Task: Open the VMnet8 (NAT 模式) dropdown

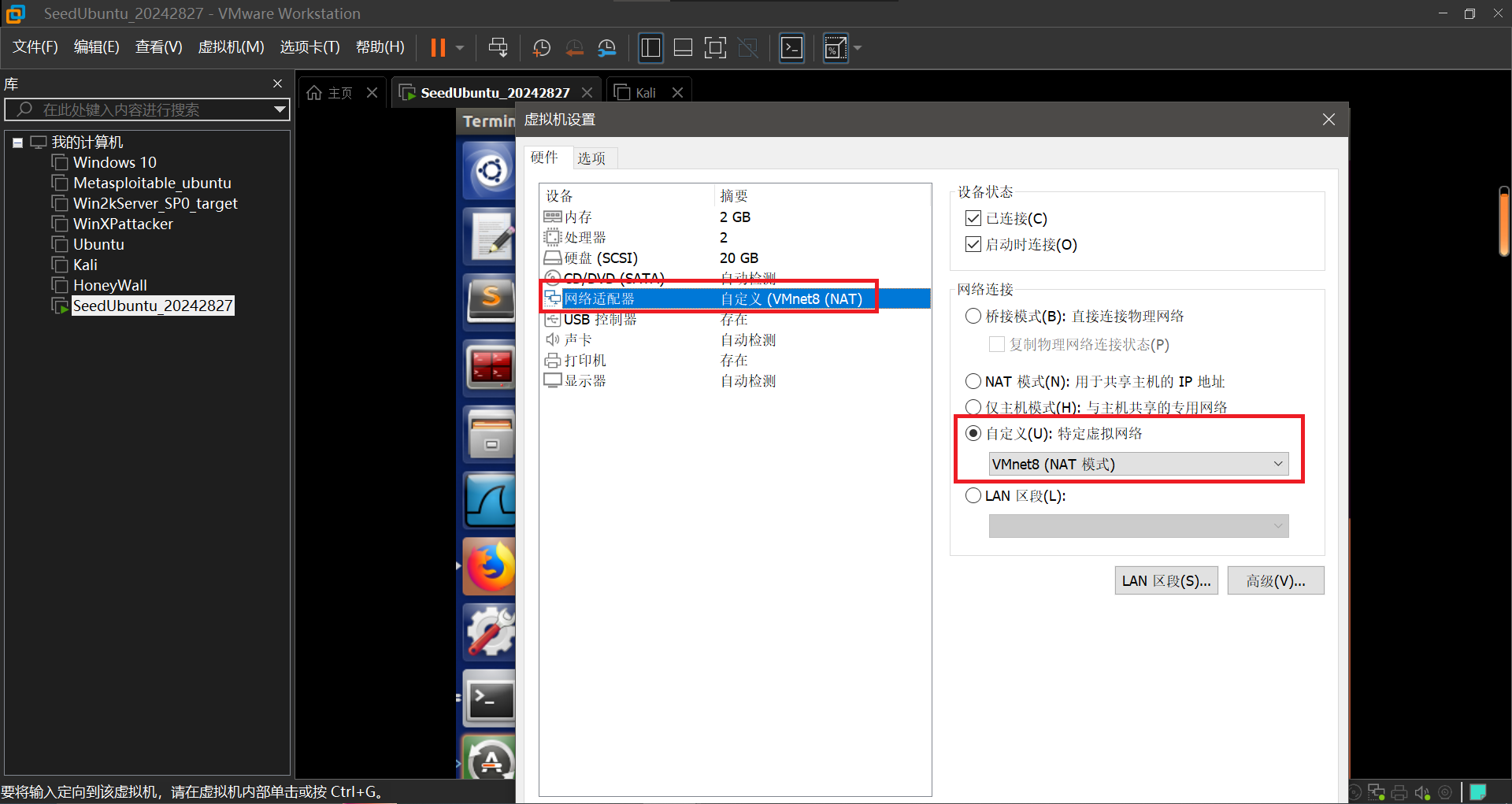Action: (x=1139, y=464)
